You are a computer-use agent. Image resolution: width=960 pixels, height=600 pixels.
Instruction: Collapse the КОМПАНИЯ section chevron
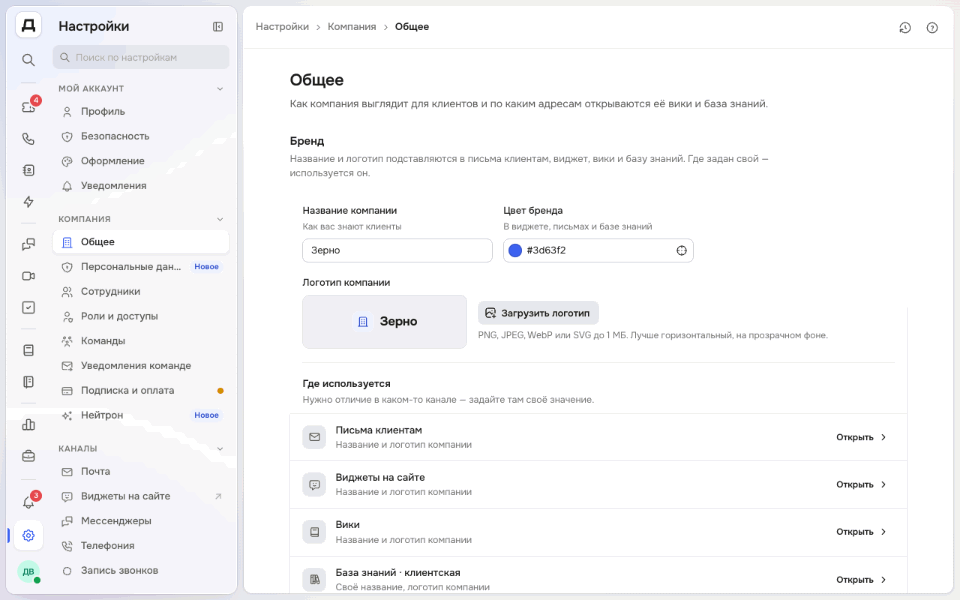click(x=220, y=219)
